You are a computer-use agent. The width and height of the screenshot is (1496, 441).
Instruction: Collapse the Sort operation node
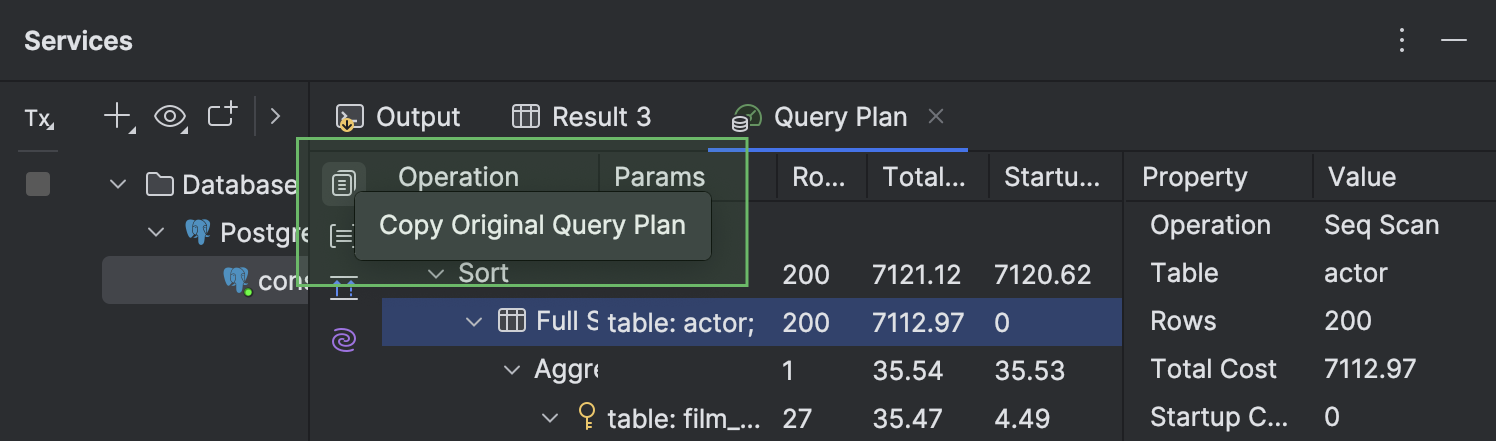pyautogui.click(x=435, y=273)
